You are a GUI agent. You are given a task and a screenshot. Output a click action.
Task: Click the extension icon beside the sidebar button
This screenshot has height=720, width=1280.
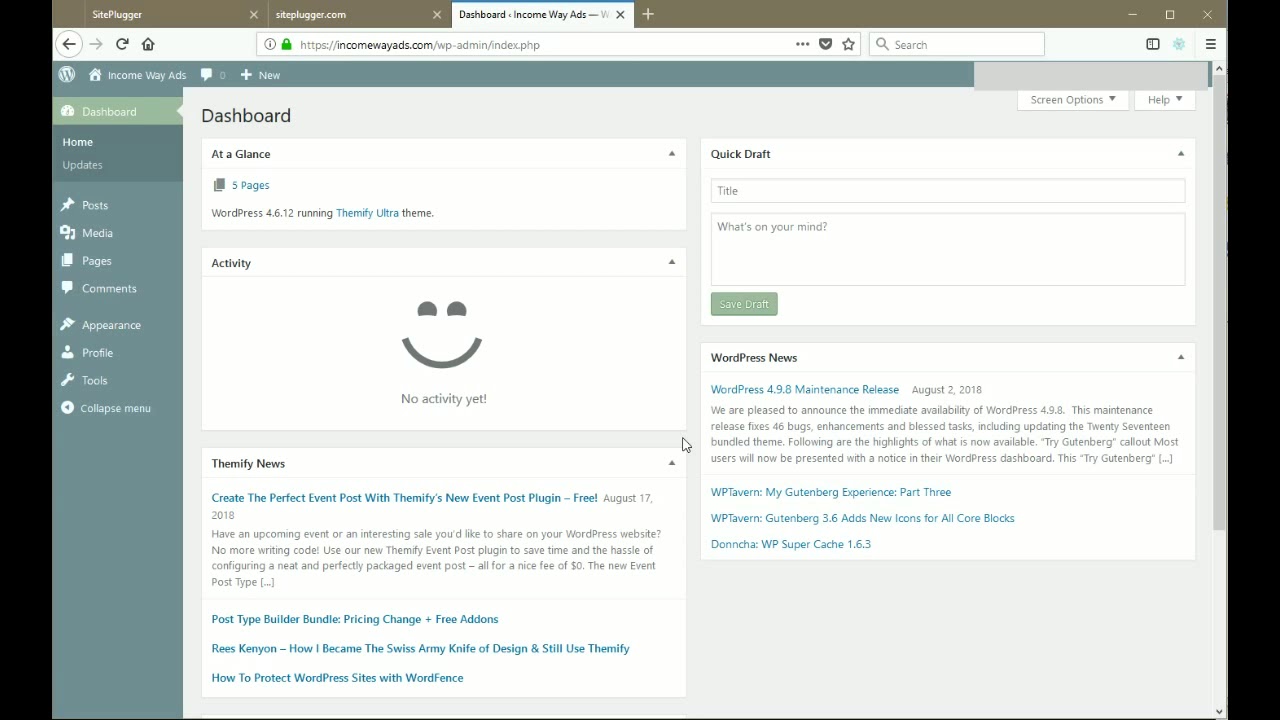(1179, 44)
